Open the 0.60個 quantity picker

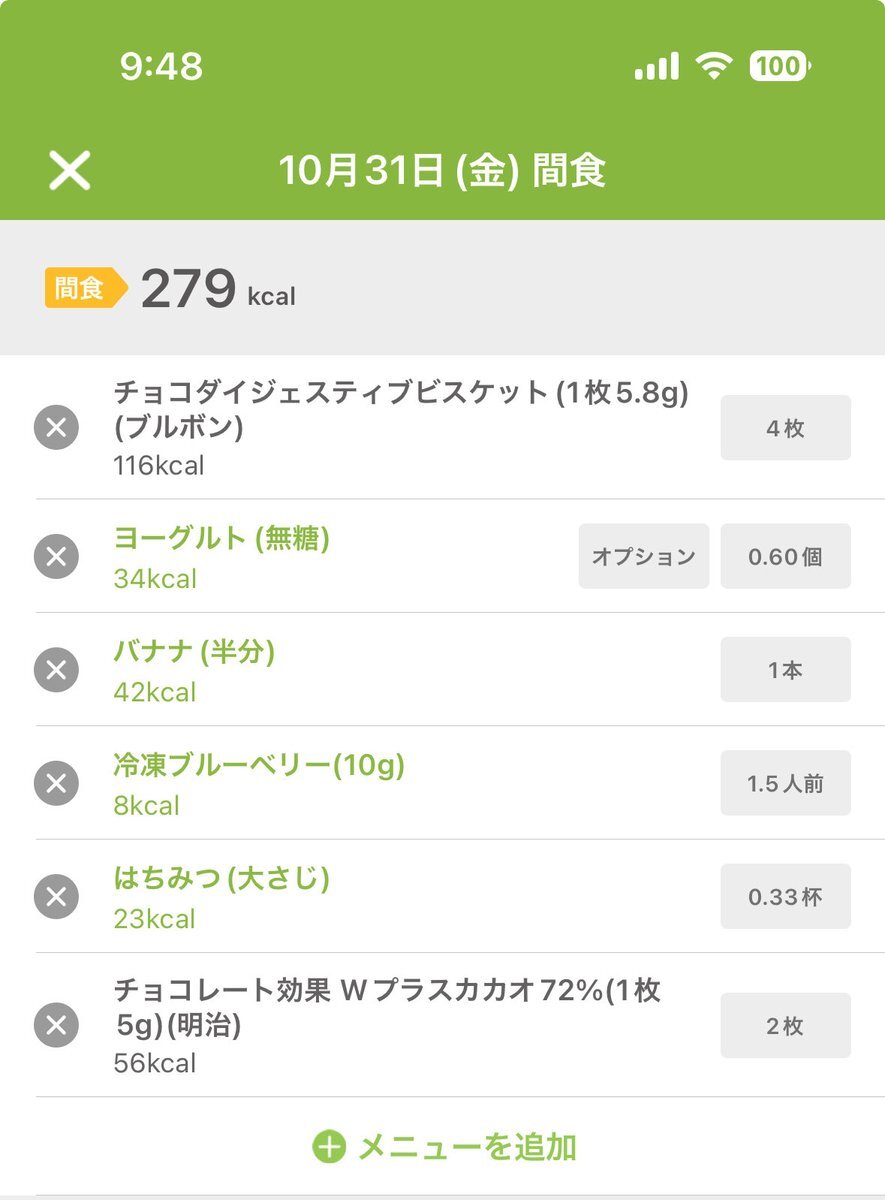(785, 556)
